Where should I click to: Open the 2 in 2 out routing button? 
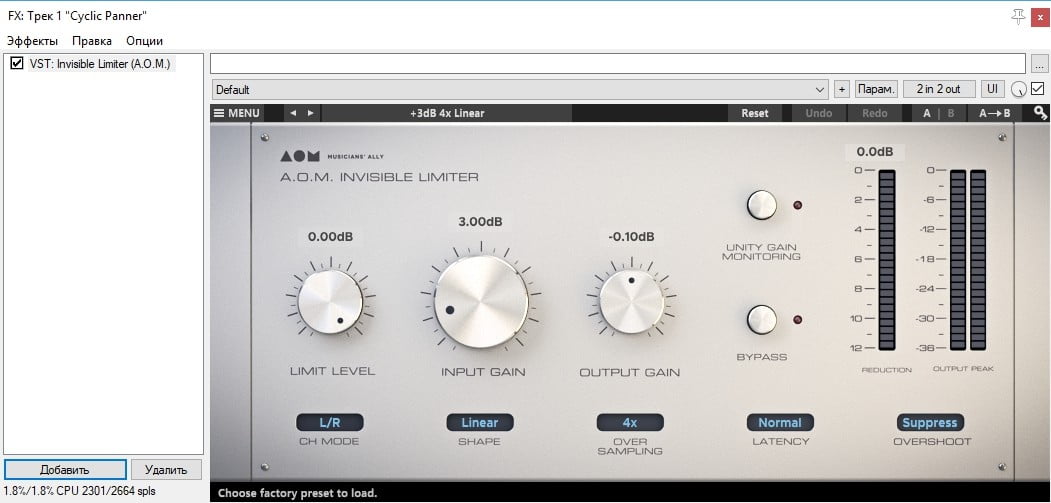point(939,89)
